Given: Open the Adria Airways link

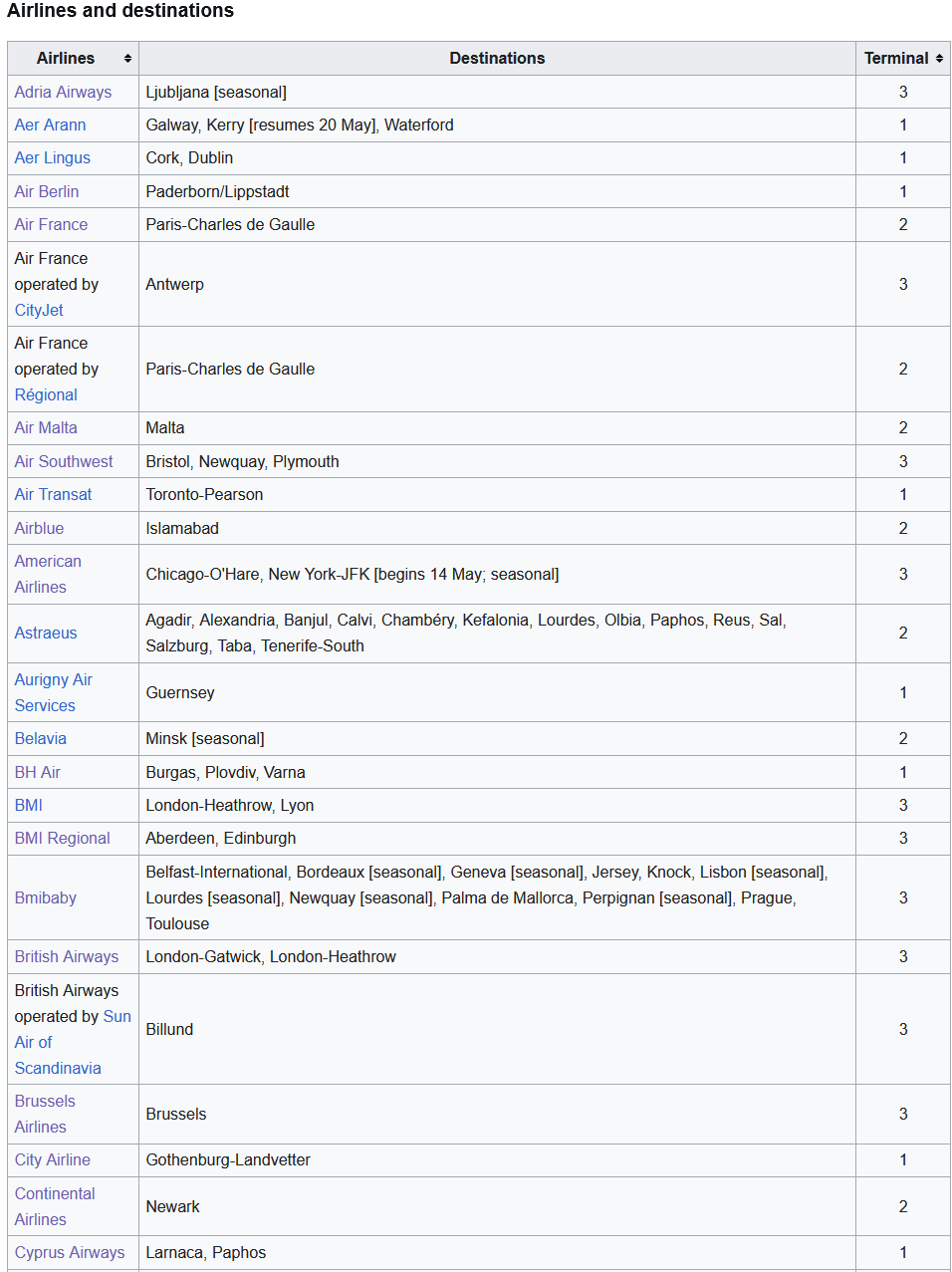Looking at the screenshot, I should [63, 92].
